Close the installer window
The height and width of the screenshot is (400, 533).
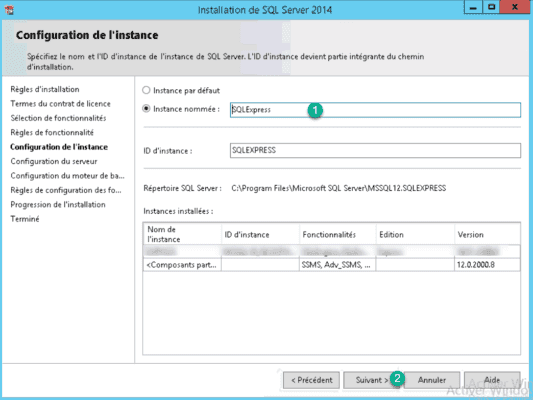click(x=515, y=7)
